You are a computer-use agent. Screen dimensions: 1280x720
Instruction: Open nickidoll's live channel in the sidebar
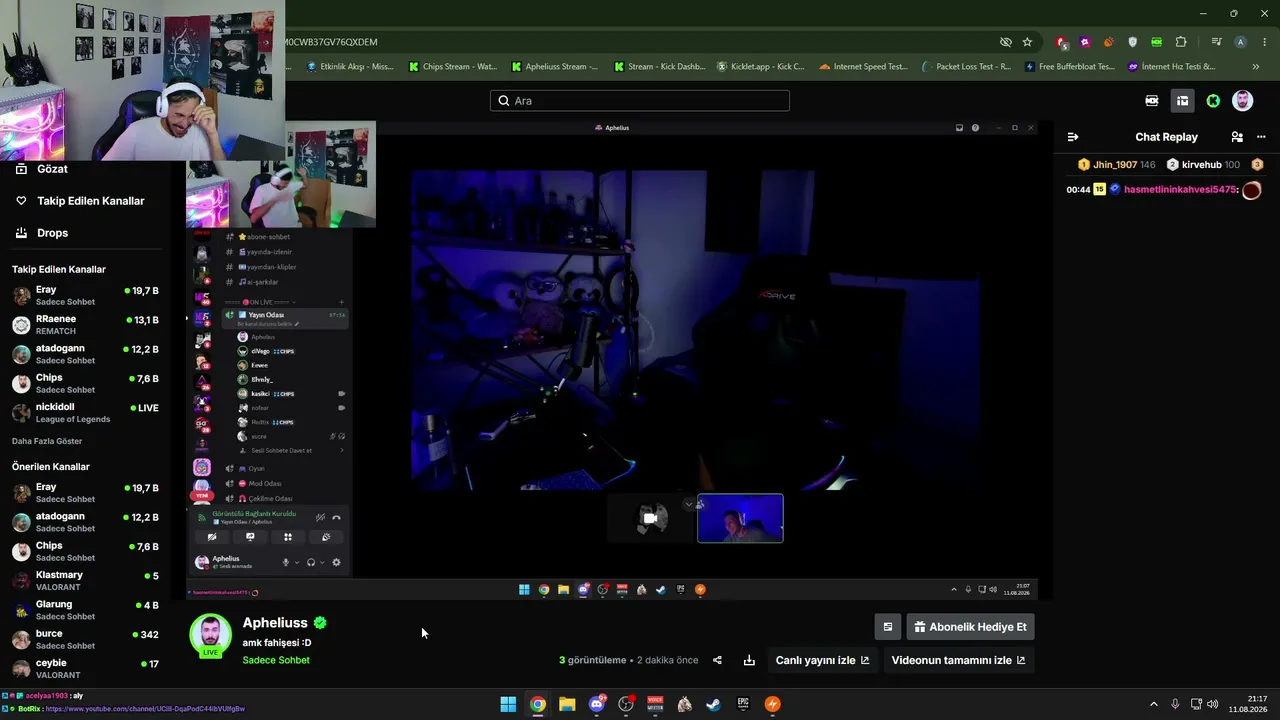[85, 413]
